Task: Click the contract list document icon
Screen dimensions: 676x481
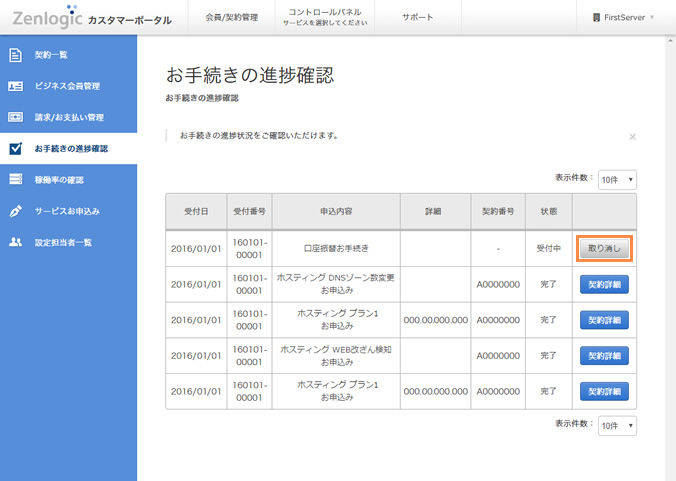Action: [x=15, y=54]
